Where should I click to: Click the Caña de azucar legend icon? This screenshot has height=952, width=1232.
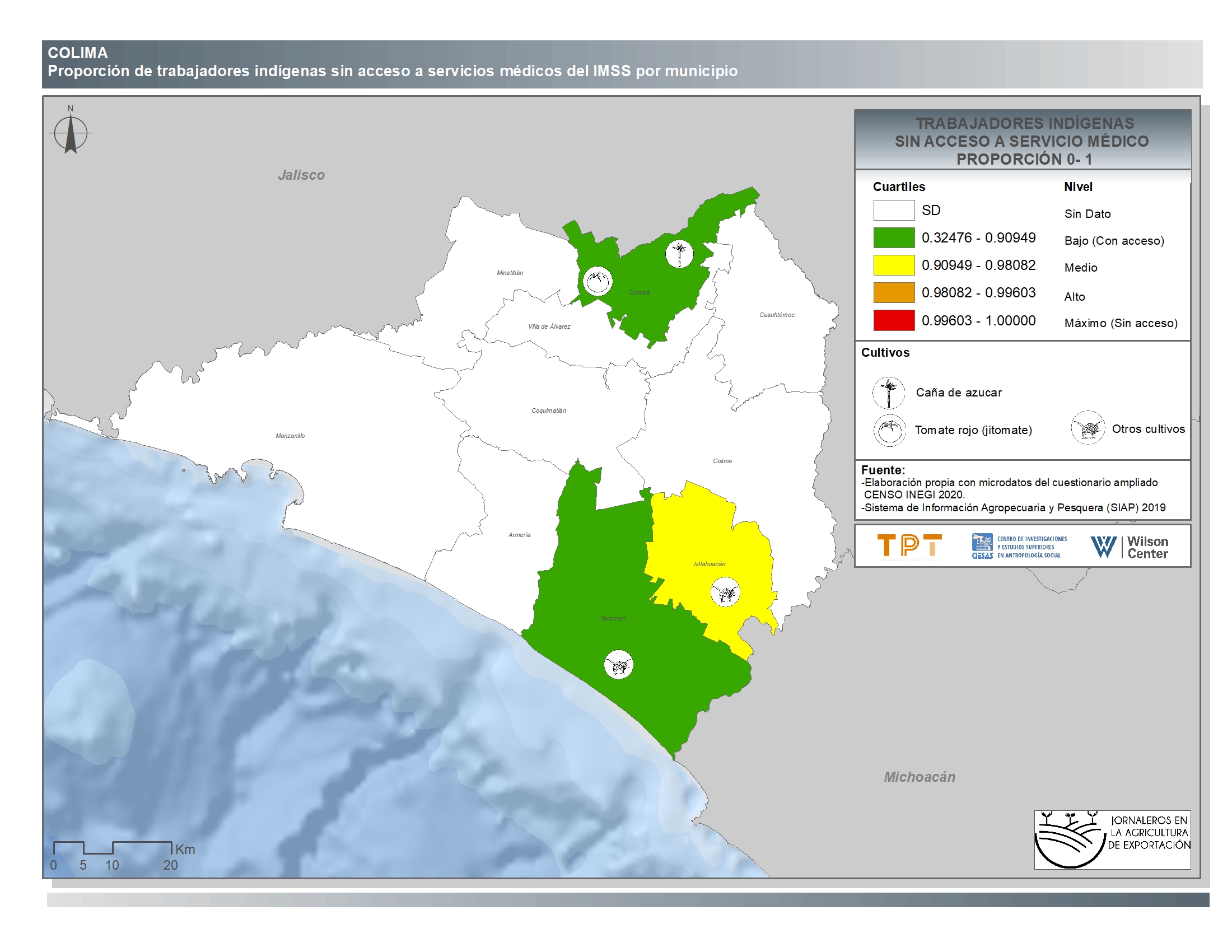tap(889, 393)
